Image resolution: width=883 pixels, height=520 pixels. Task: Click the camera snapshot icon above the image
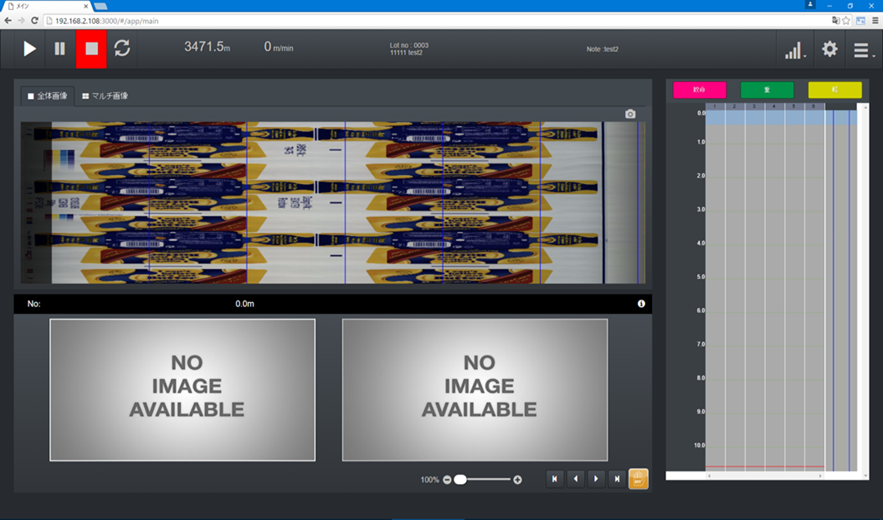point(630,114)
